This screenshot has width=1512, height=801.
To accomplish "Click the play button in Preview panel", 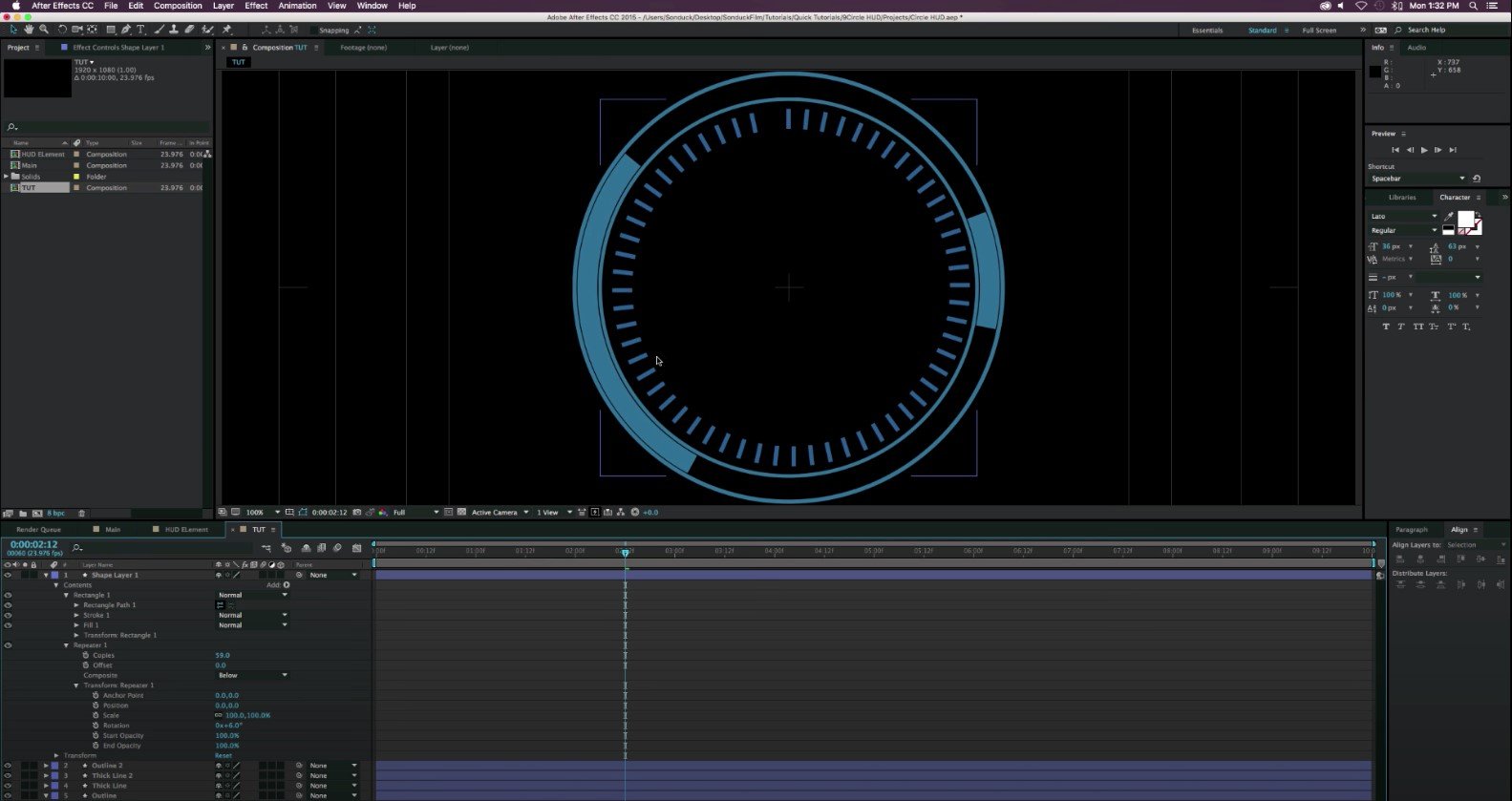I will (1424, 150).
